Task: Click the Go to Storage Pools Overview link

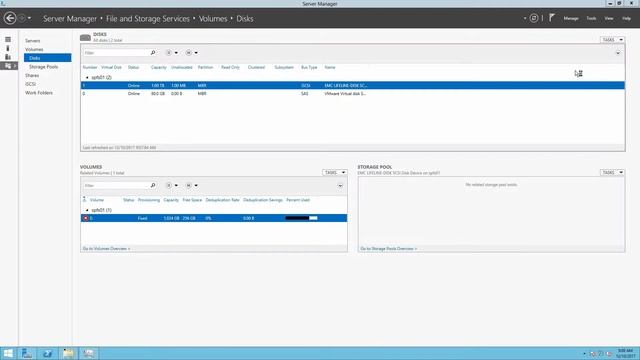Action: pos(389,249)
